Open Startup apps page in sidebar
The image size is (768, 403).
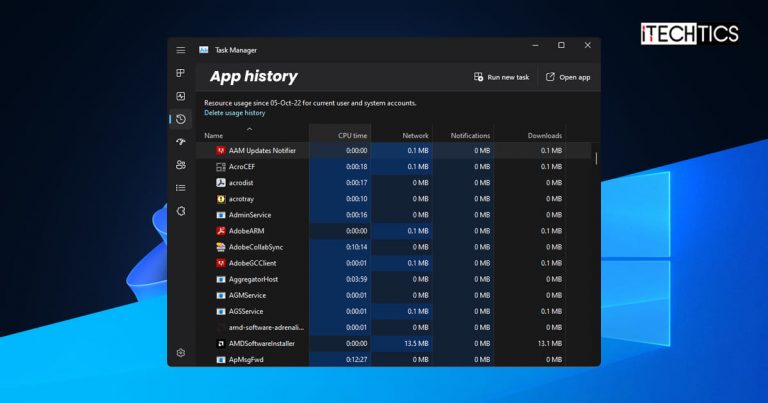pyautogui.click(x=181, y=142)
